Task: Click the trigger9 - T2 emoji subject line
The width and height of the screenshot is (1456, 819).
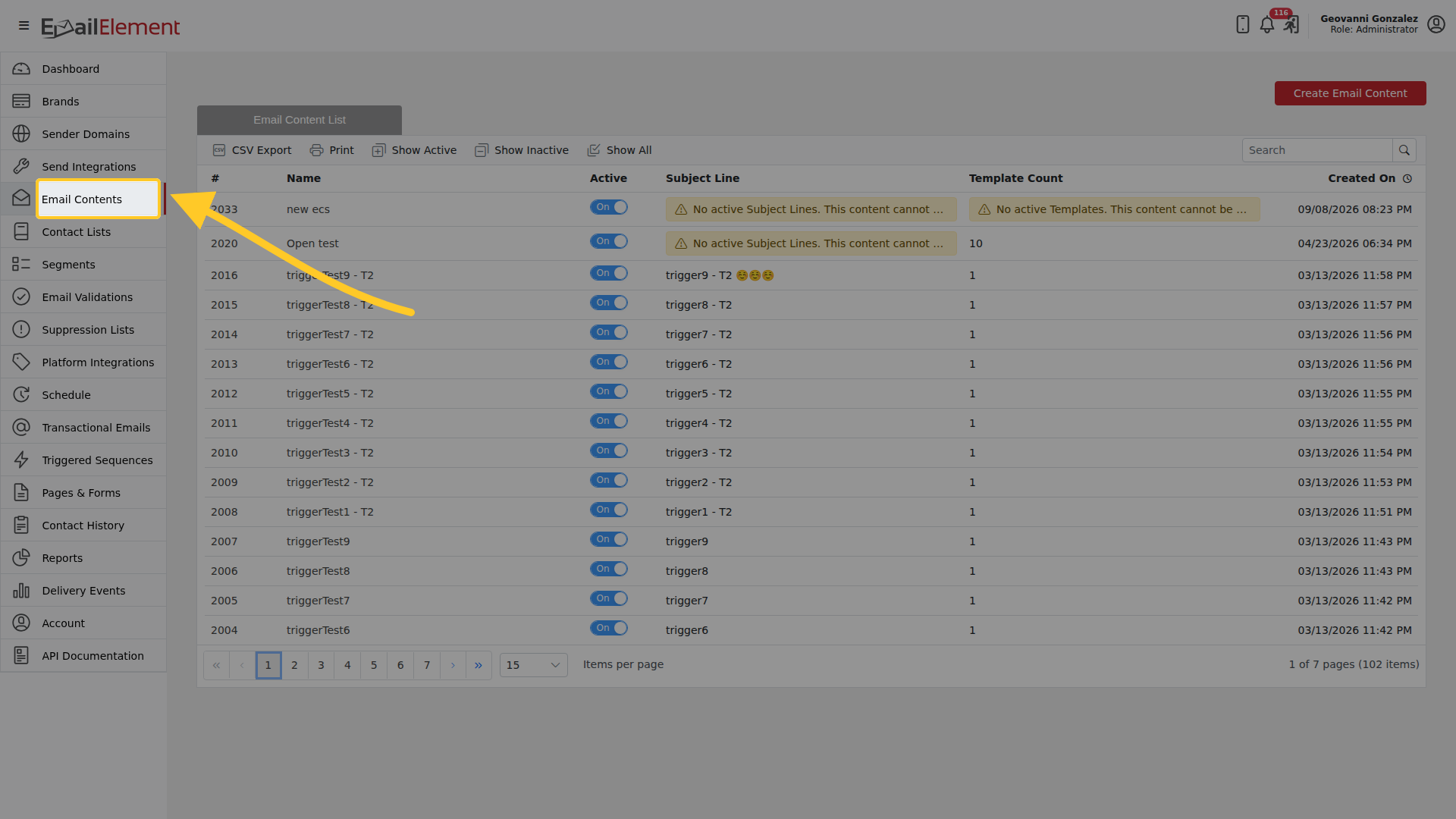Action: tap(720, 275)
